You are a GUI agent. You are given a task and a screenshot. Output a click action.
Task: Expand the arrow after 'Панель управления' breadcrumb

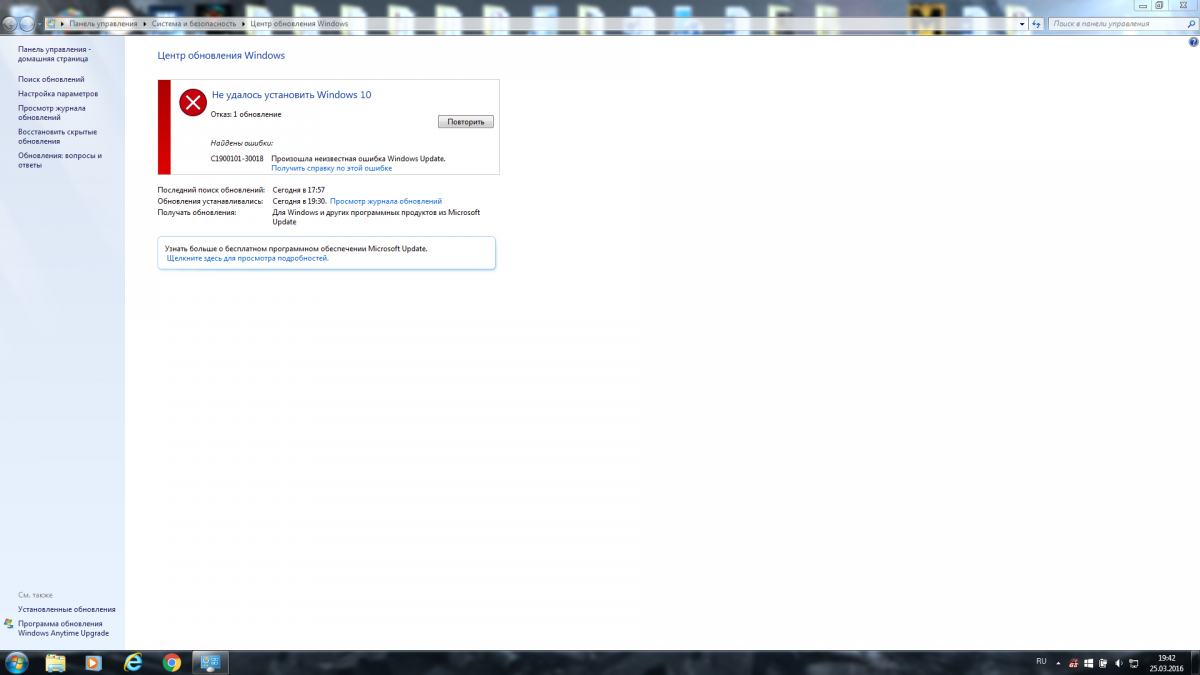pos(145,23)
